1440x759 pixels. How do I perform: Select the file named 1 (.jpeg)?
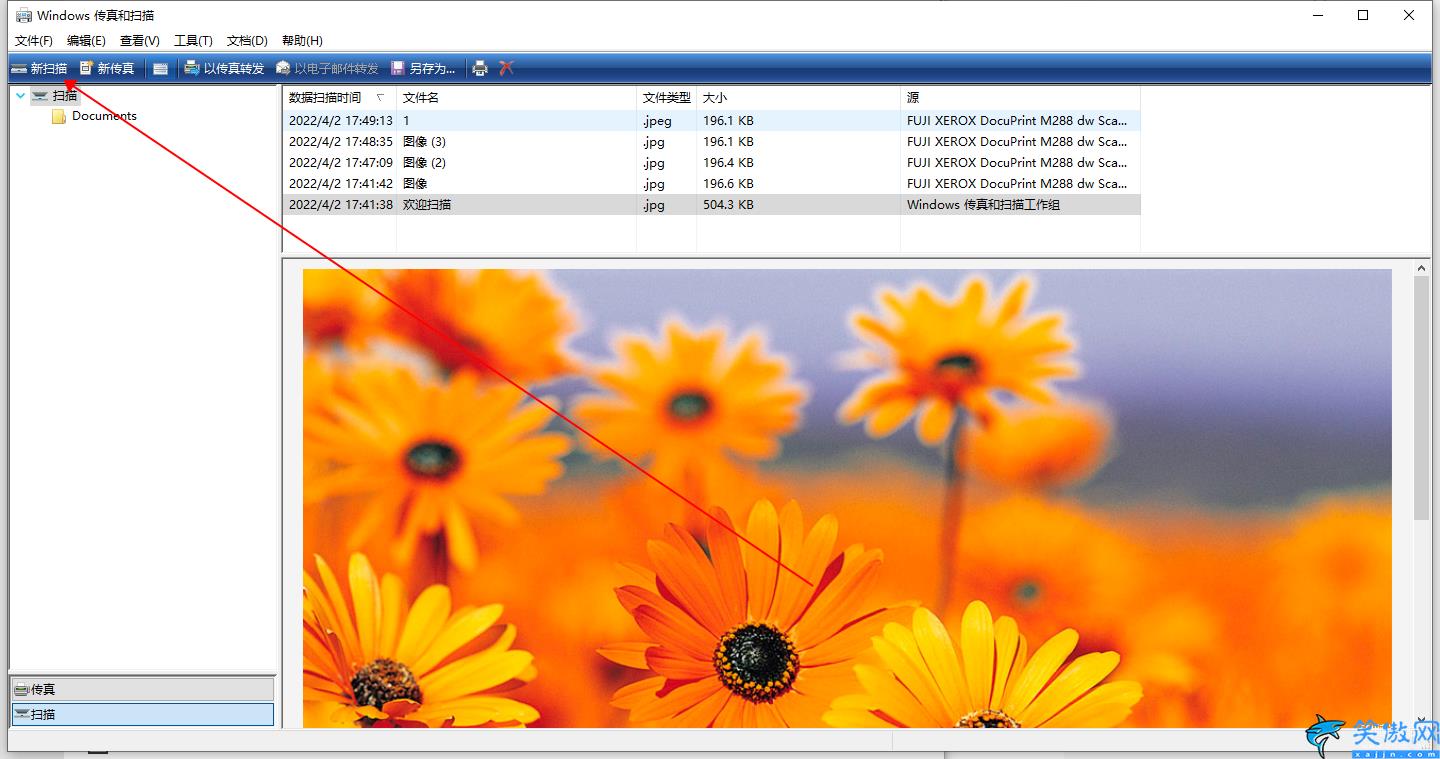[712, 120]
